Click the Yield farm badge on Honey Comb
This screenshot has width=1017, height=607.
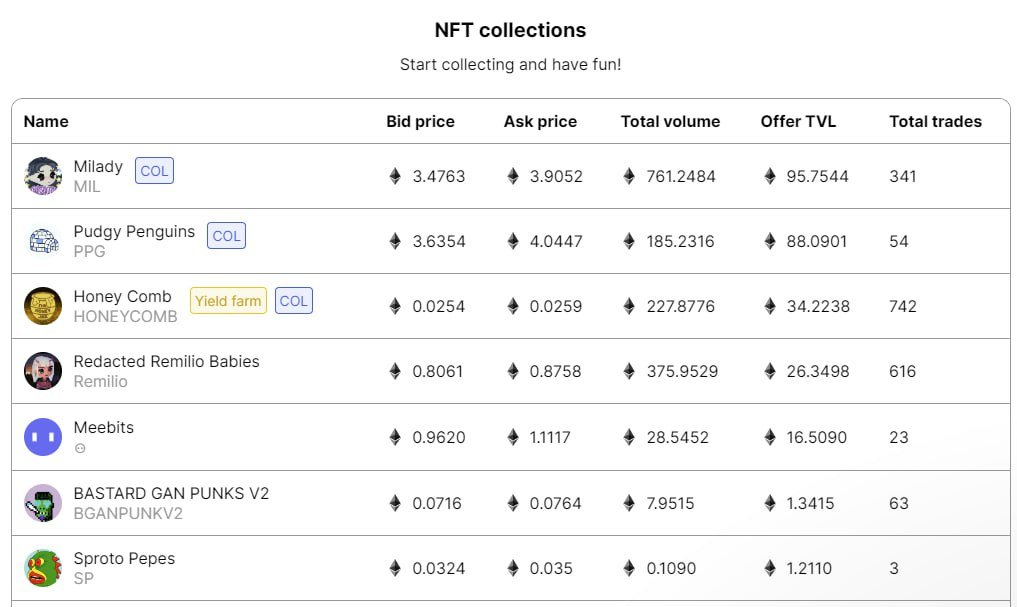[x=227, y=301]
